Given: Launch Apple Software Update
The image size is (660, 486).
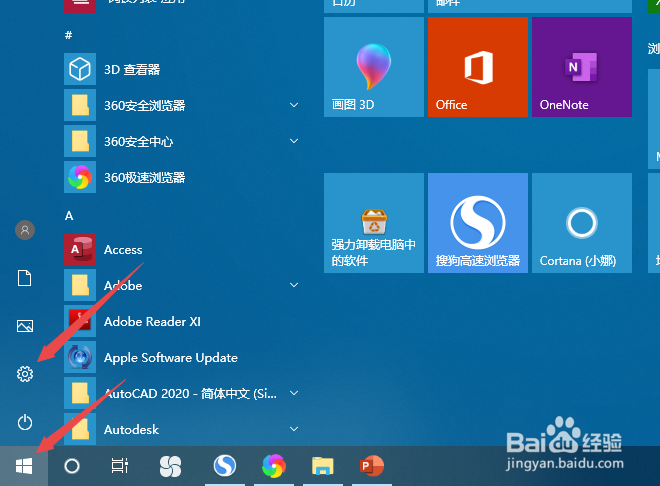Looking at the screenshot, I should (x=183, y=358).
